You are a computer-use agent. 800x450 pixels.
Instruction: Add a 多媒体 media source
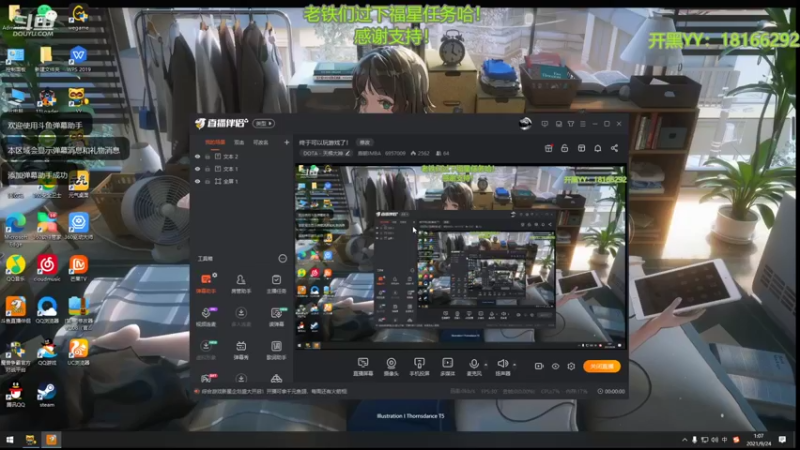pyautogui.click(x=447, y=366)
